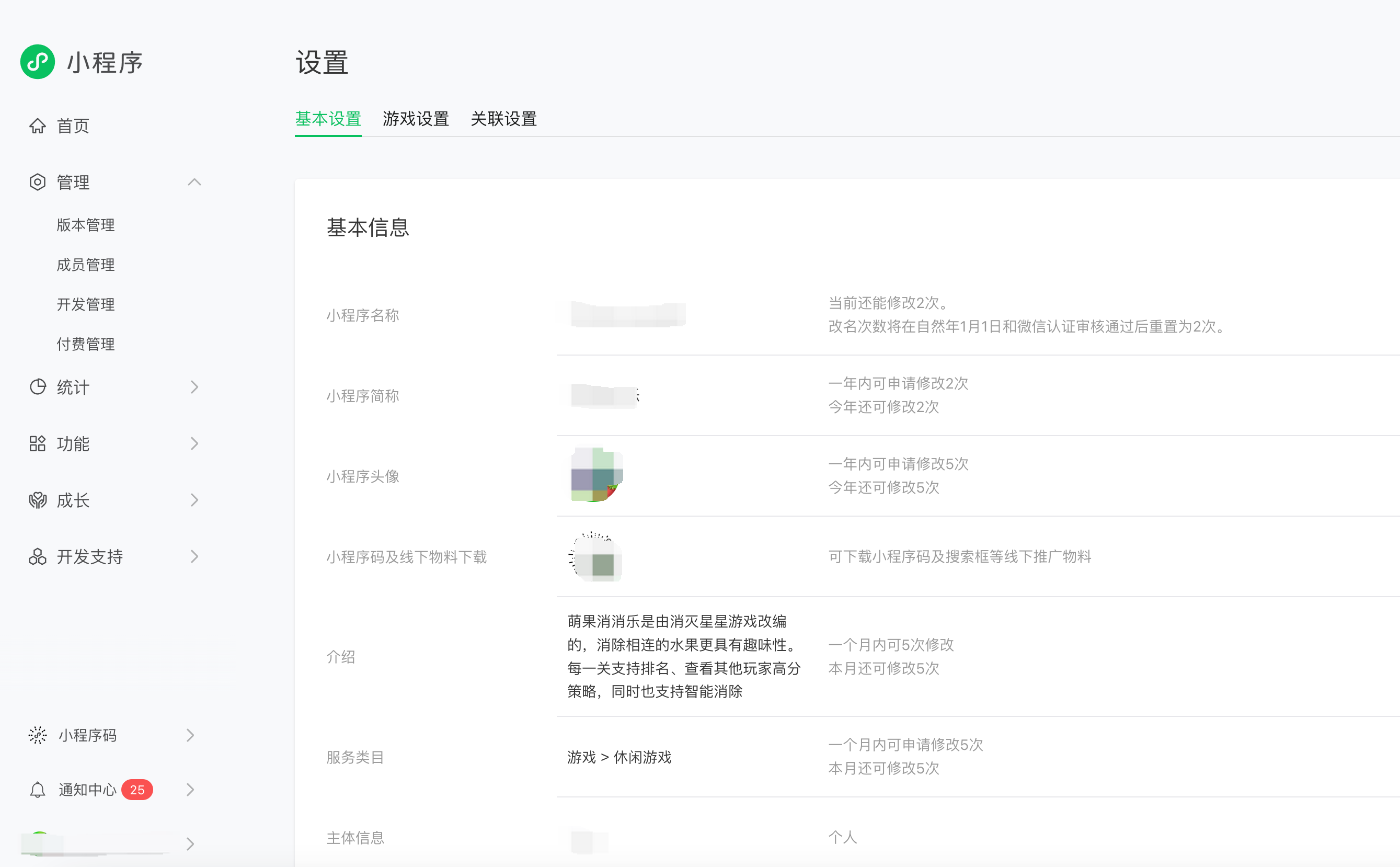Click the hexagon icon beside 管理

pos(37,182)
